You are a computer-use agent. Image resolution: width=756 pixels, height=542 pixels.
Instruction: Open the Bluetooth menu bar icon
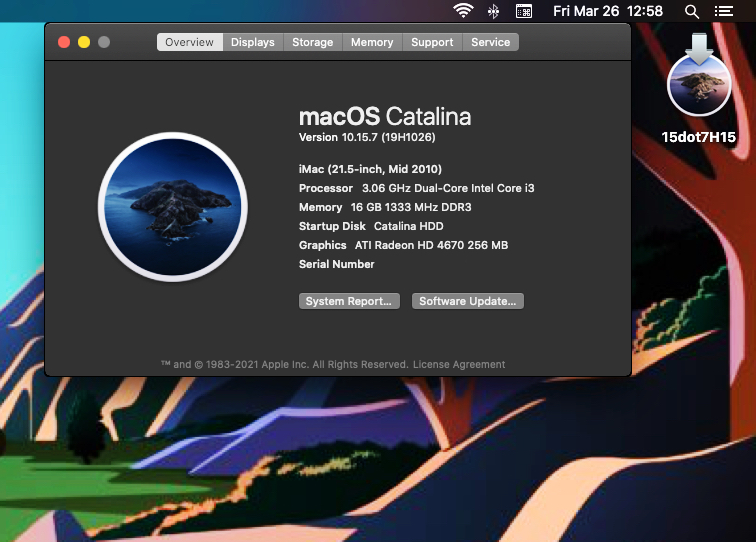(493, 11)
